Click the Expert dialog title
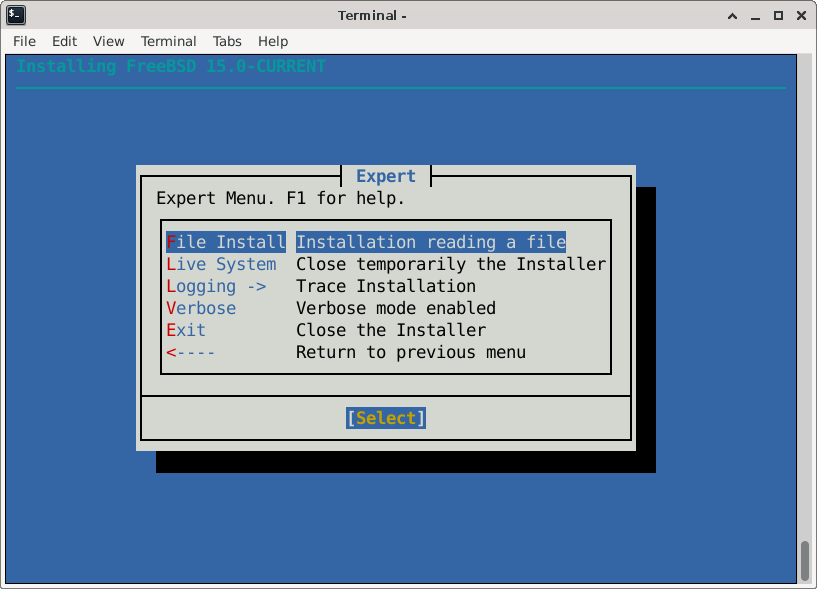The height and width of the screenshot is (589, 817). 385,176
